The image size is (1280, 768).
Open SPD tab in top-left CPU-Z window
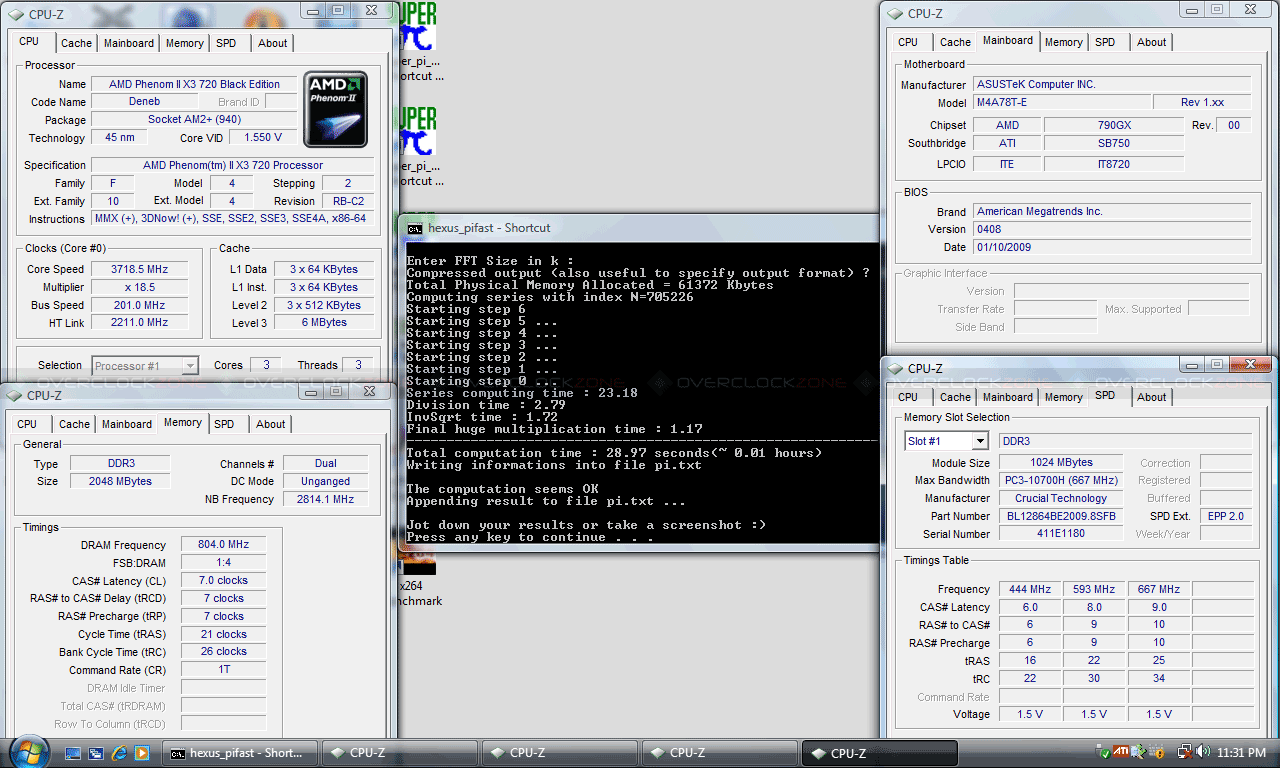(227, 43)
